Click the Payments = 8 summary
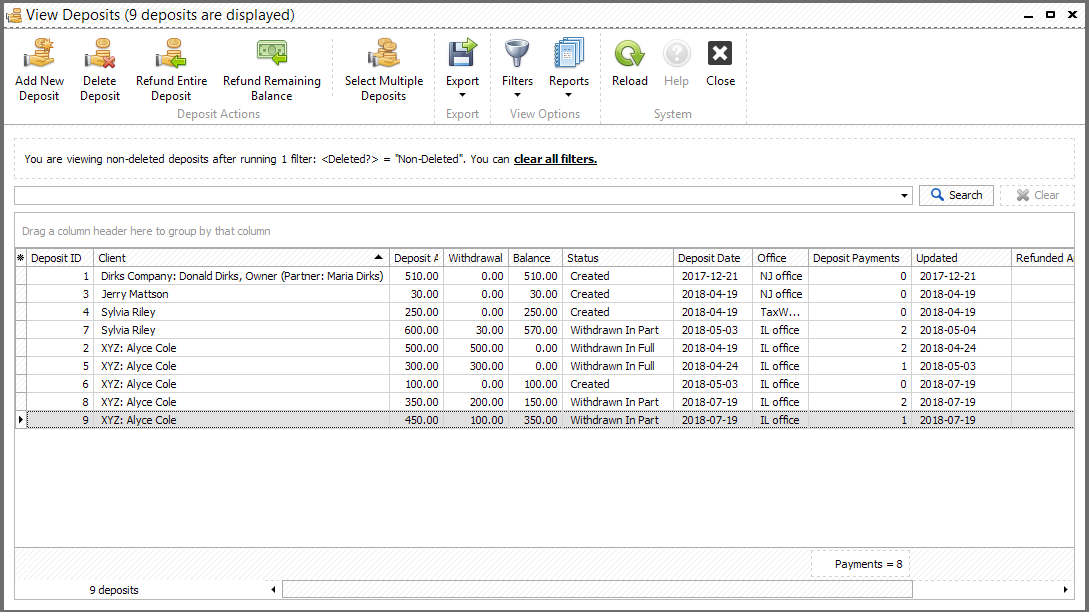 [x=861, y=564]
